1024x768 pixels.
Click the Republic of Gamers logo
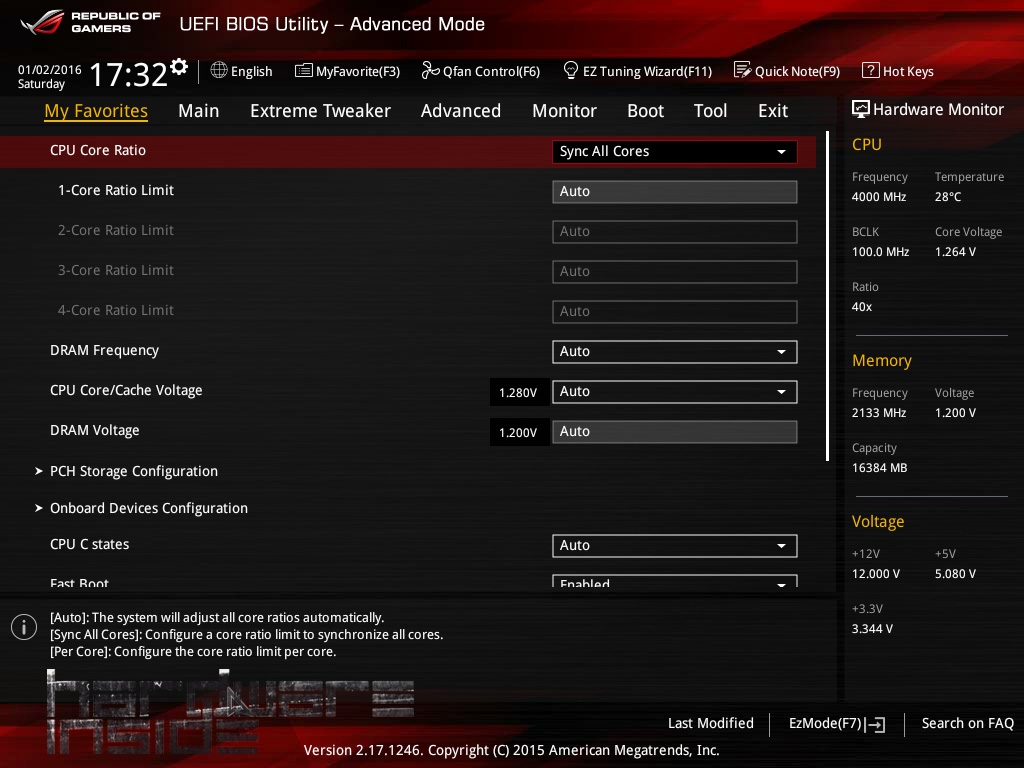click(90, 22)
